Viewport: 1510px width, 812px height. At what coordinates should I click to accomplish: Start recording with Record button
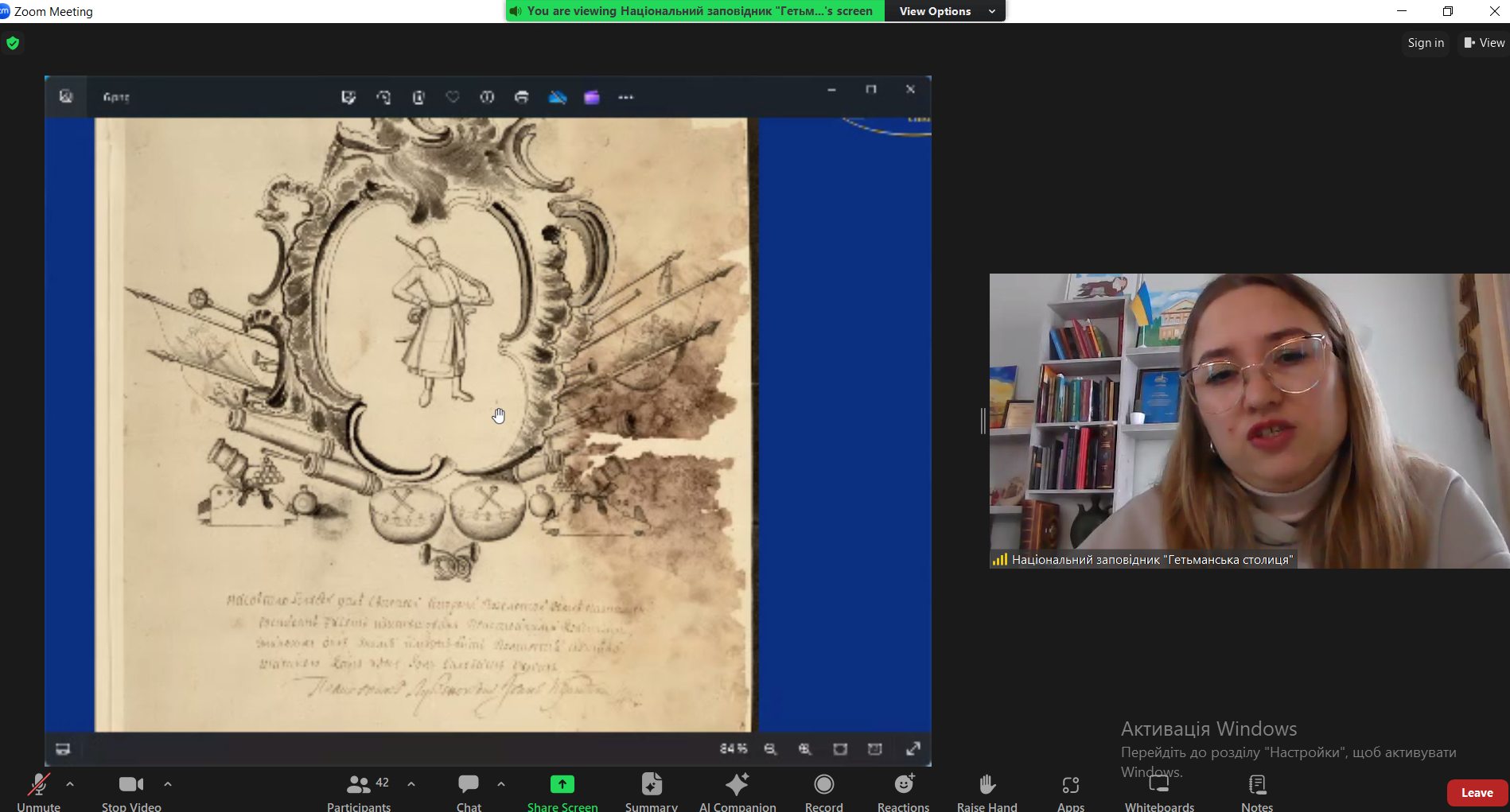click(x=824, y=791)
